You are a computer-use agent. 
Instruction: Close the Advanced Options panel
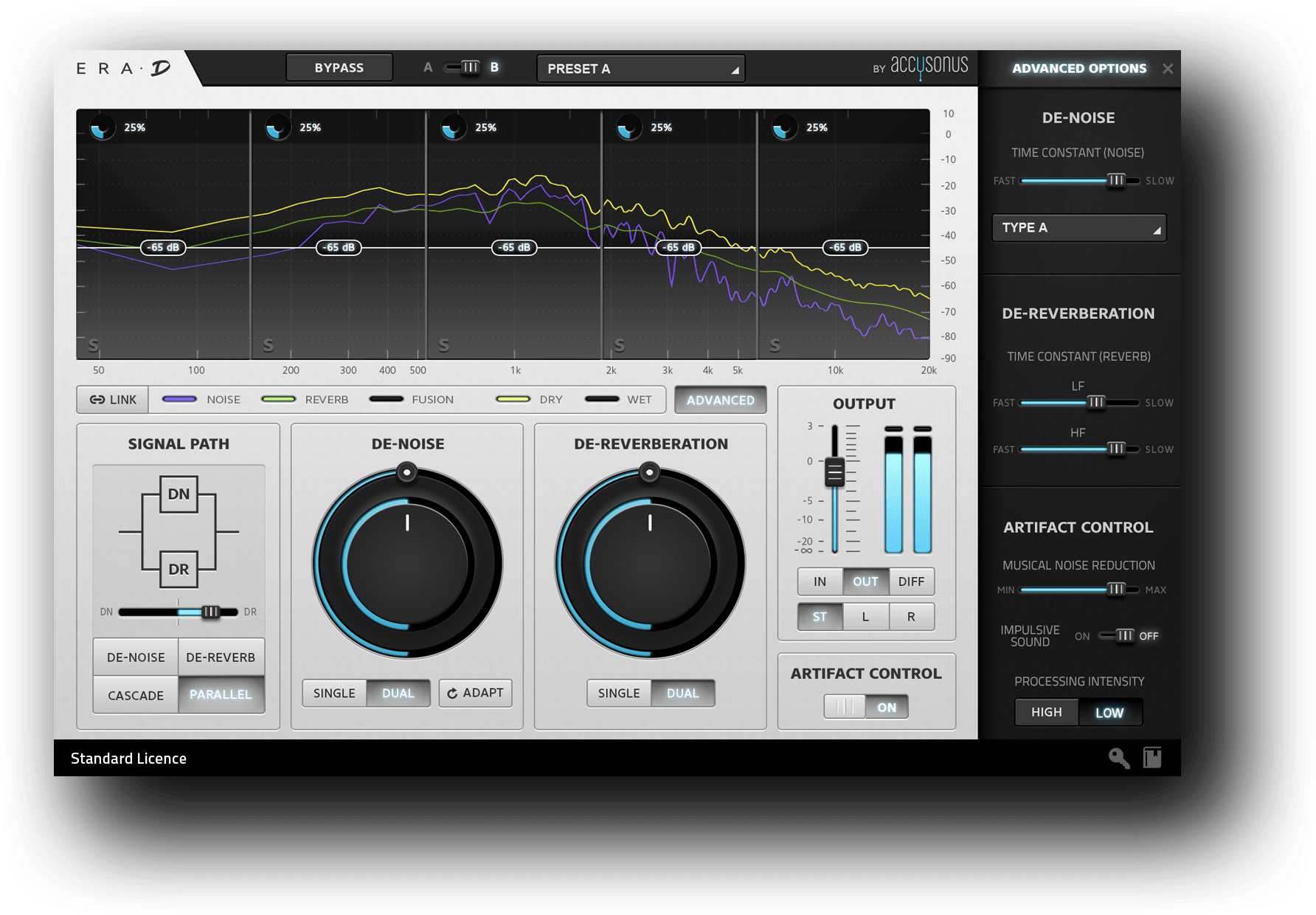point(1168,69)
